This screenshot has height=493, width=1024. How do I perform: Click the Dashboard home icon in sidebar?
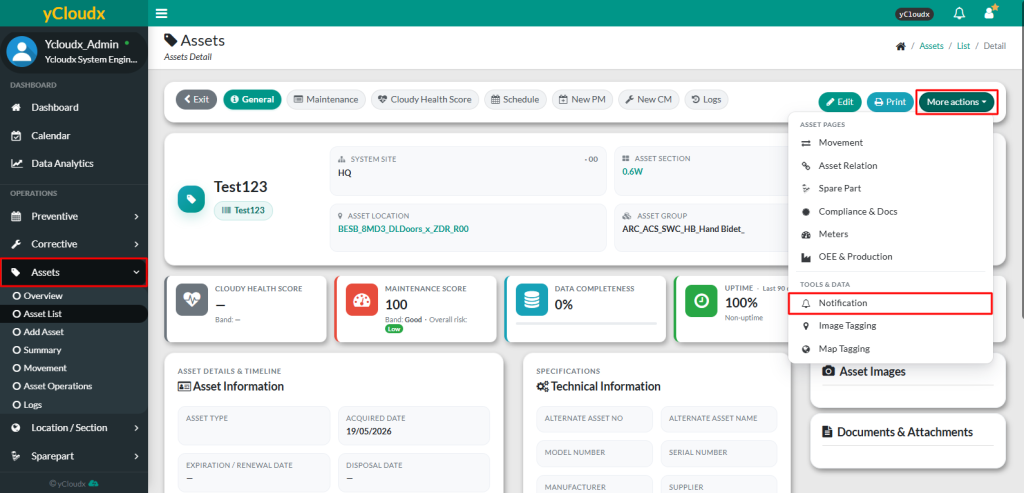click(x=17, y=108)
